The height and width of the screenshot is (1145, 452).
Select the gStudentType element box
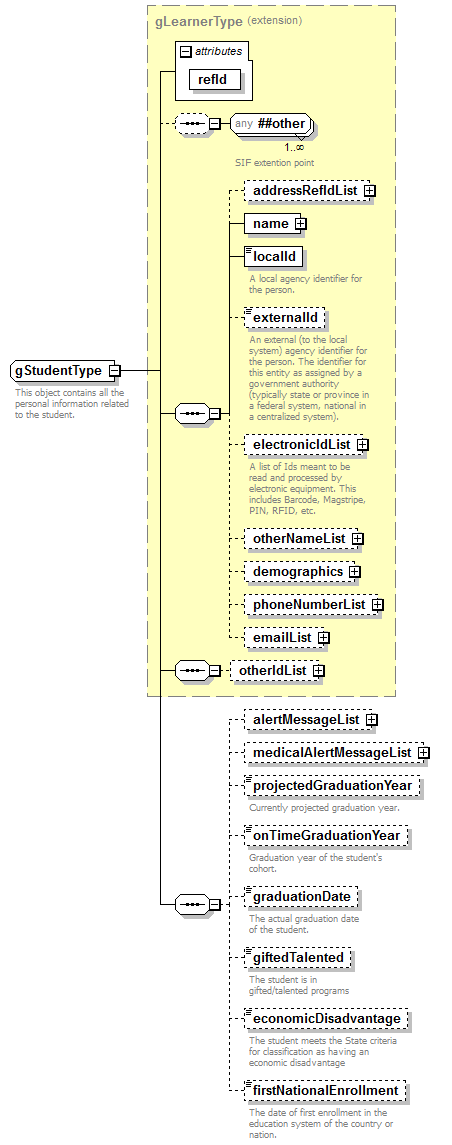pyautogui.click(x=59, y=370)
